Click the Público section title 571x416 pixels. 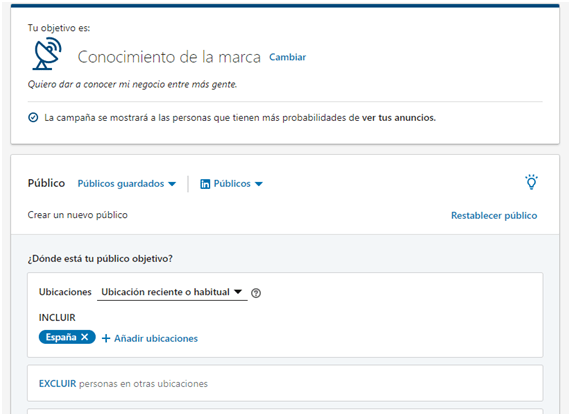46,183
